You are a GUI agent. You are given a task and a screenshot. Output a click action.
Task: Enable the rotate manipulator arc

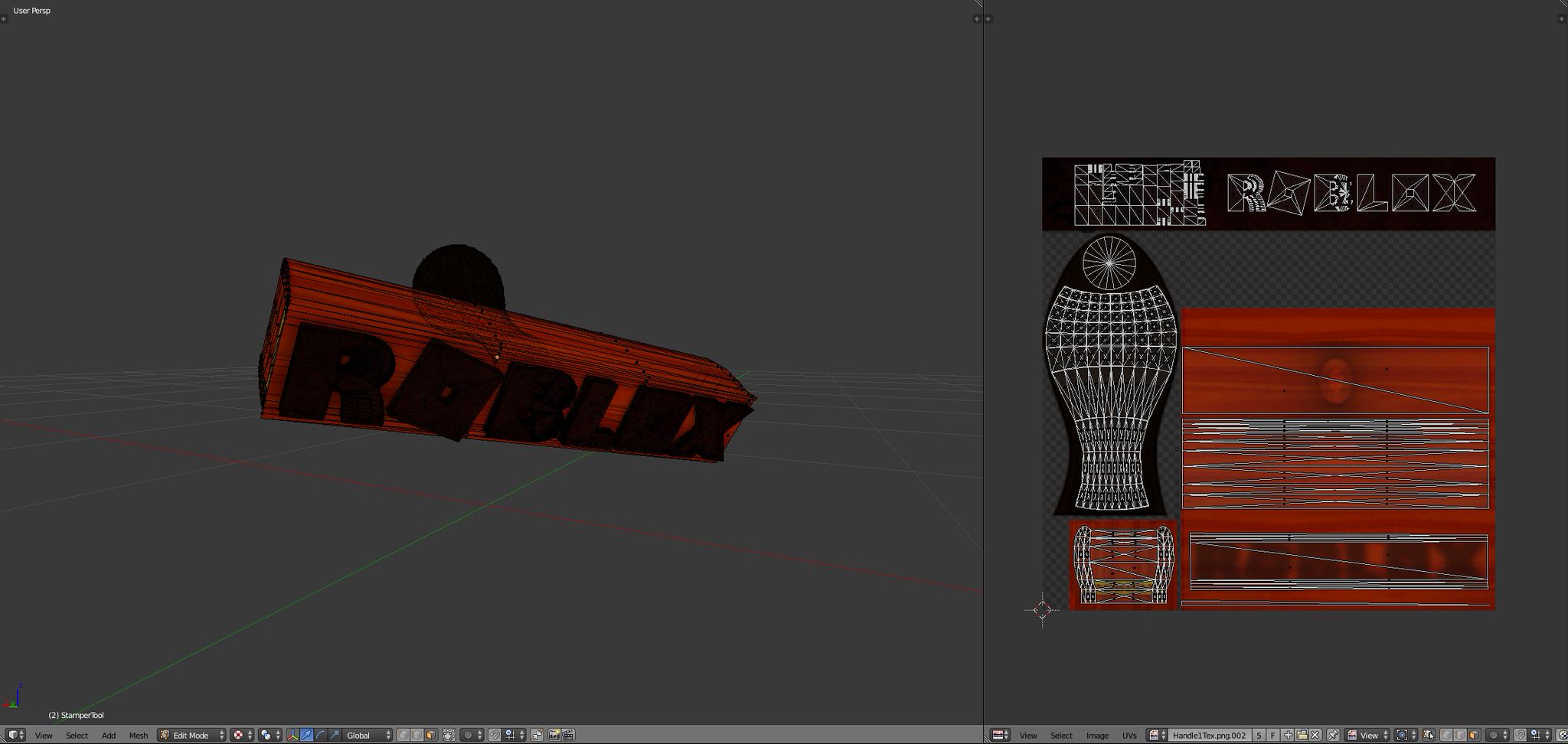coord(320,736)
